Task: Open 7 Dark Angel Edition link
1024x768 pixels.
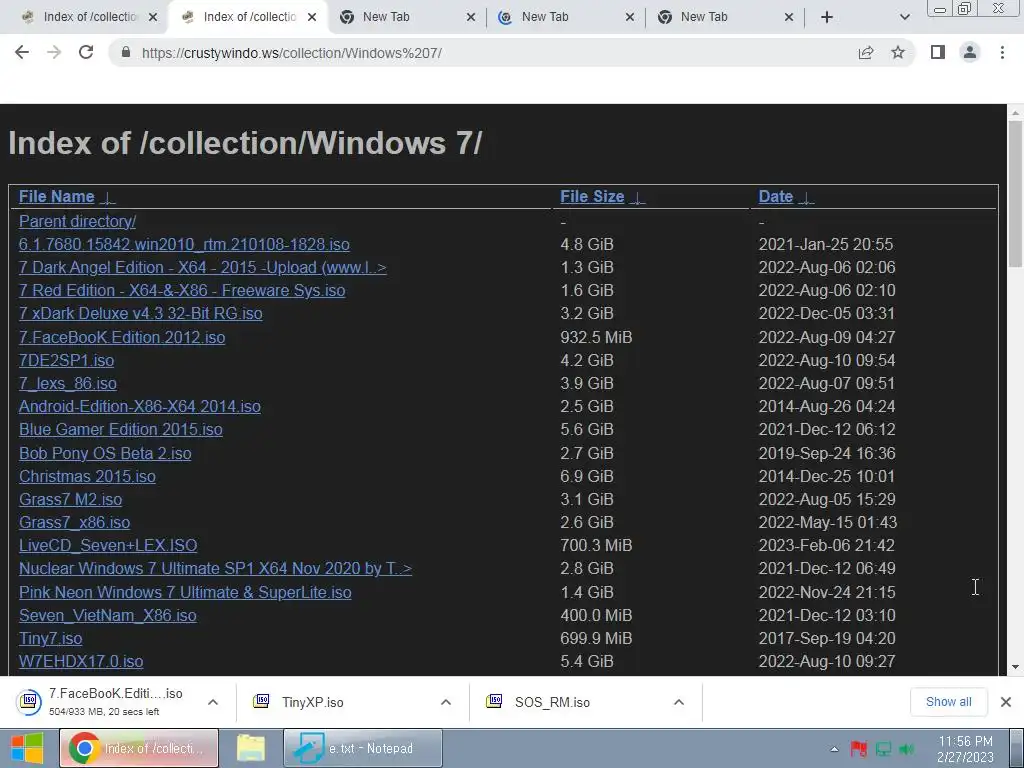Action: pos(202,268)
